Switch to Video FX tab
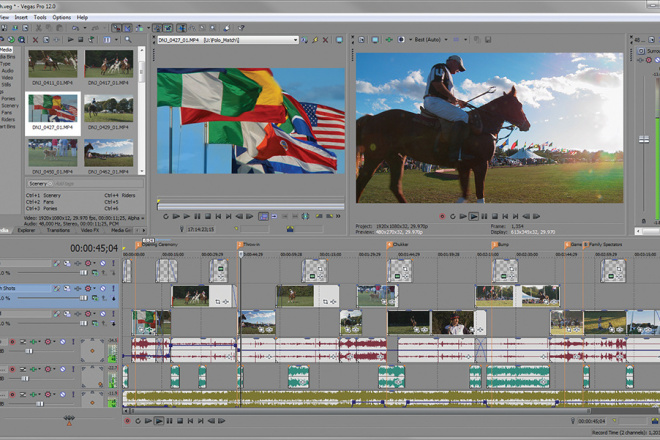 pyautogui.click(x=90, y=230)
